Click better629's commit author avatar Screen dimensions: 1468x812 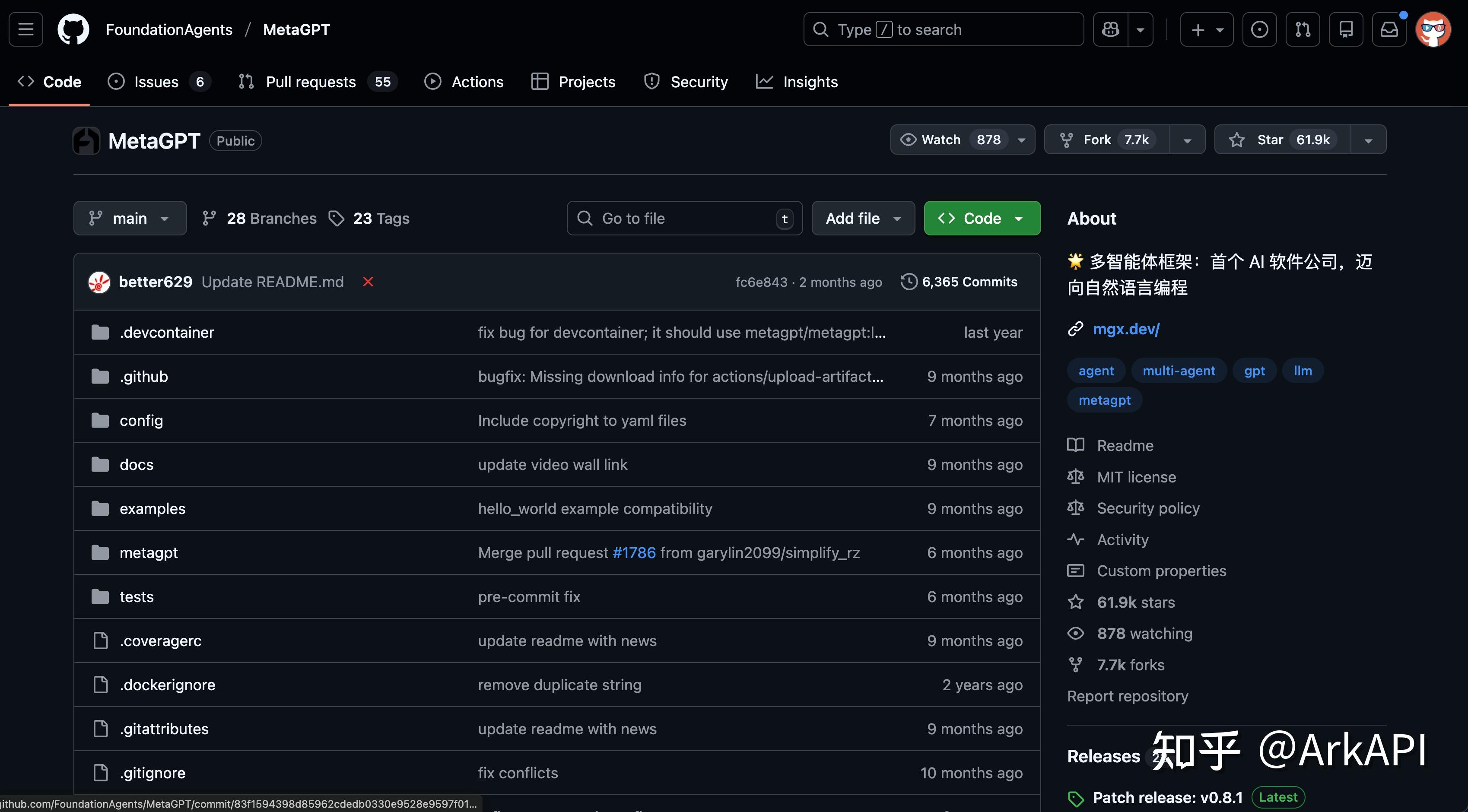pos(99,282)
